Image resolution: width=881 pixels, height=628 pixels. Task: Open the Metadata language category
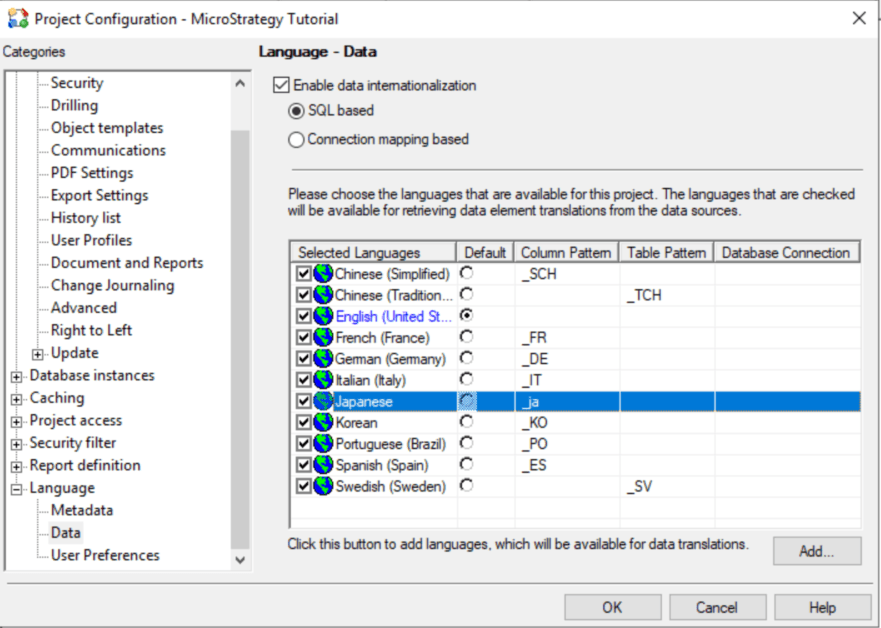82,510
